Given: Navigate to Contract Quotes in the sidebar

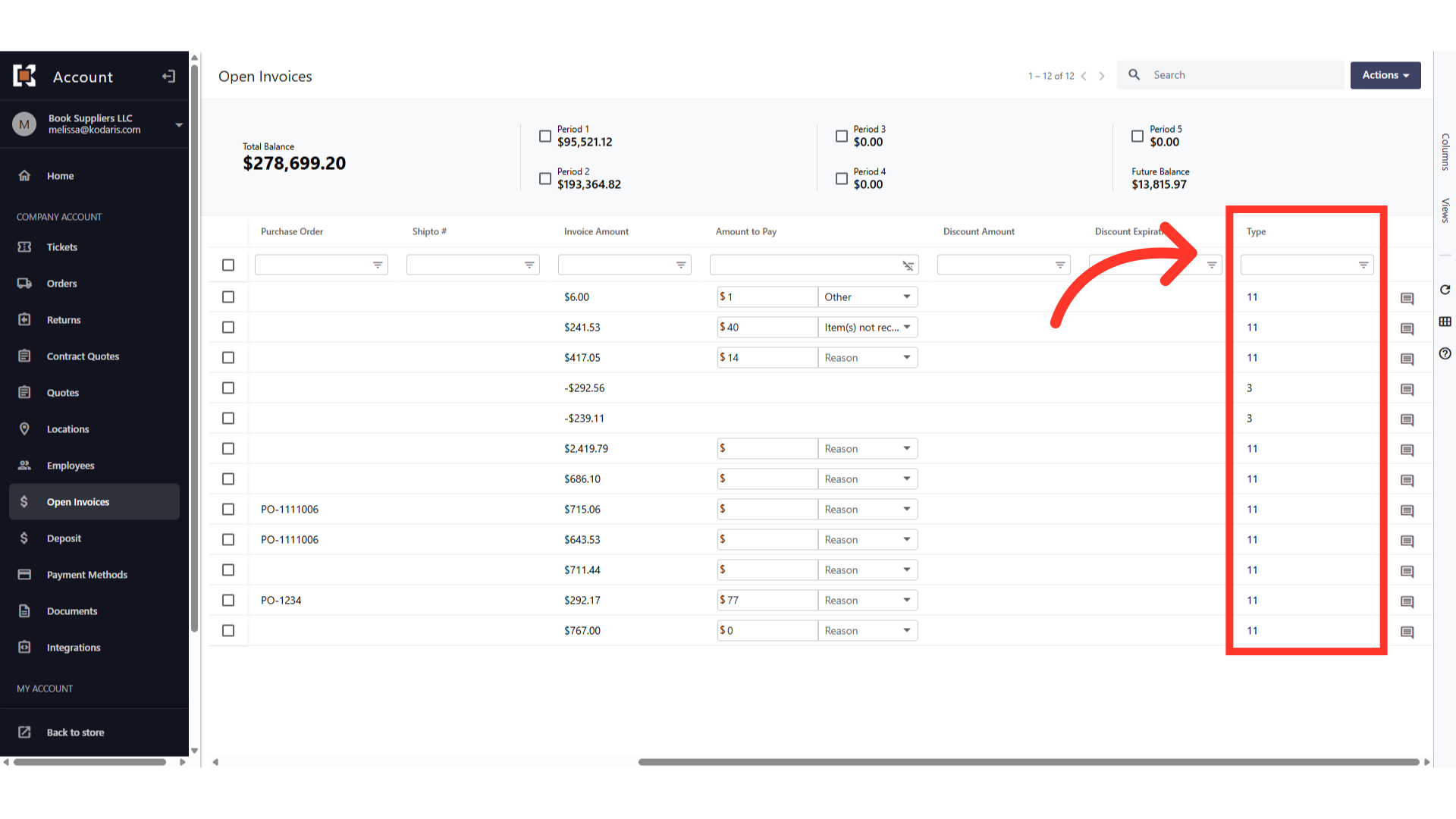Looking at the screenshot, I should click(83, 356).
